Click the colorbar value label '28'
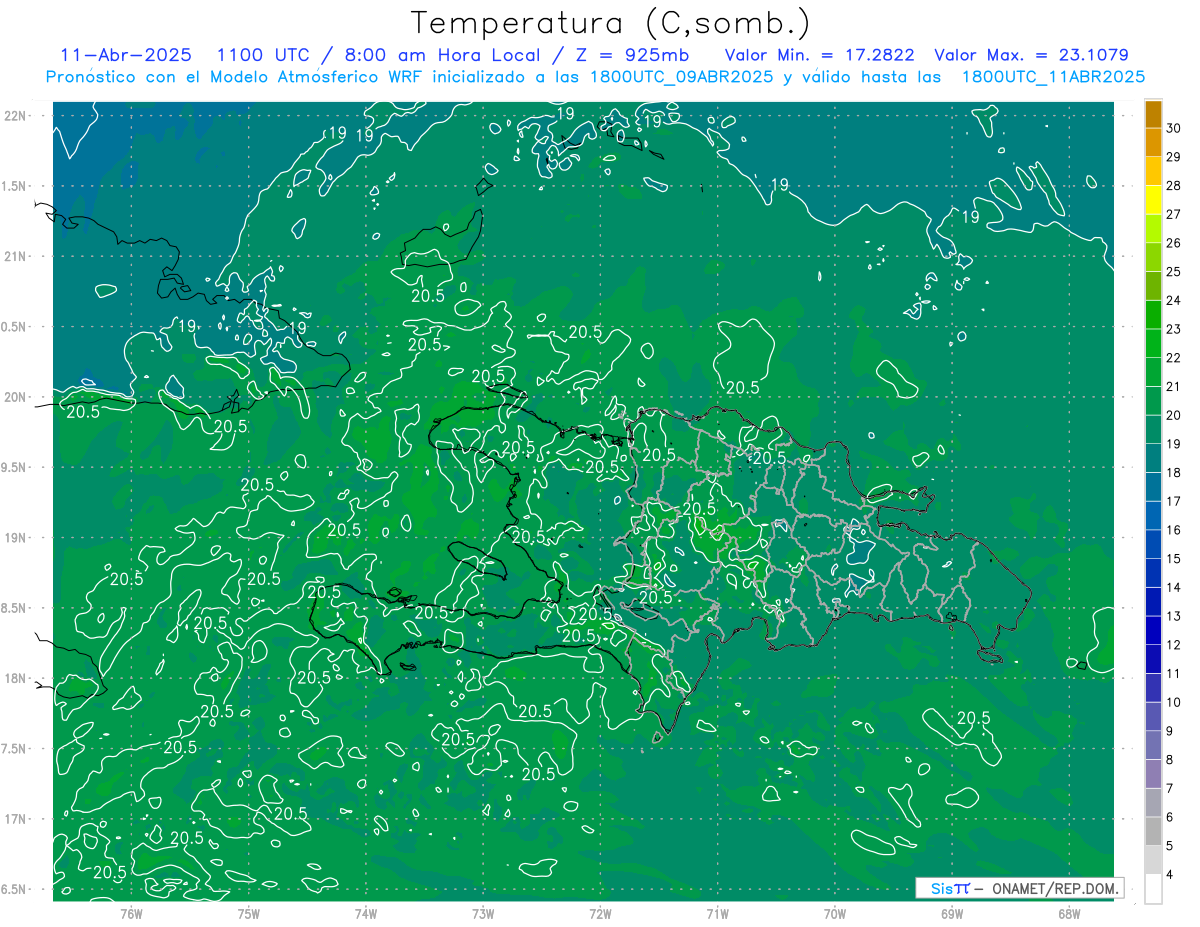This screenshot has width=1200, height=927. (1174, 186)
